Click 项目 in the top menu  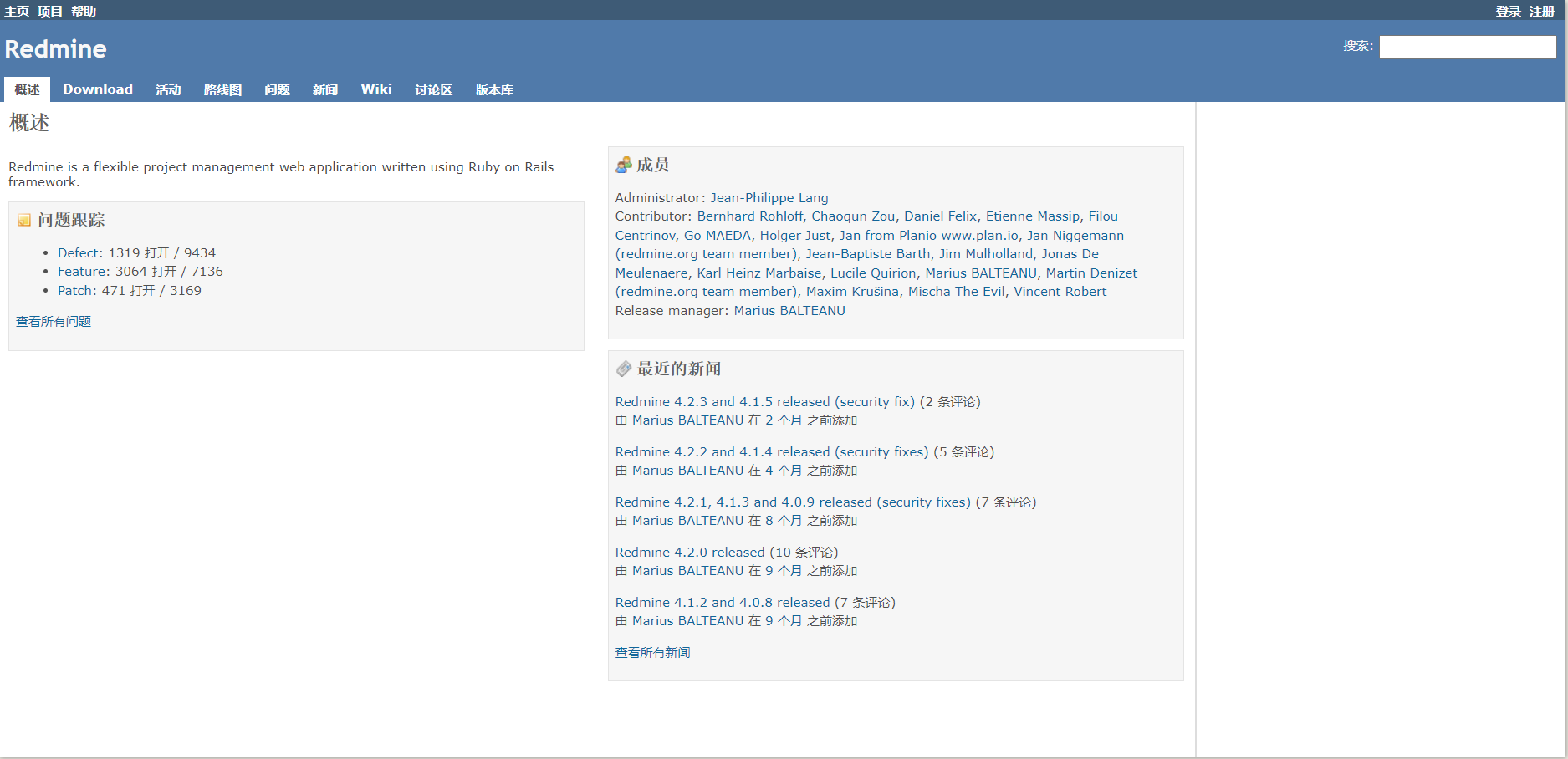pyautogui.click(x=50, y=11)
